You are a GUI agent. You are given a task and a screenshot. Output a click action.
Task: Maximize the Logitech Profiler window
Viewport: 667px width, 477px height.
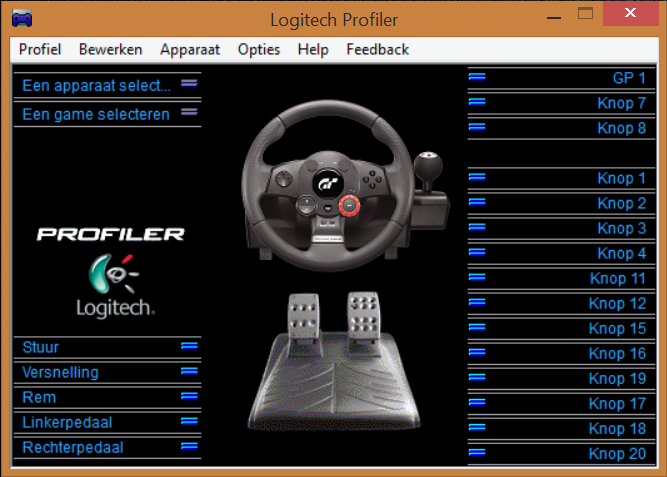[585, 14]
